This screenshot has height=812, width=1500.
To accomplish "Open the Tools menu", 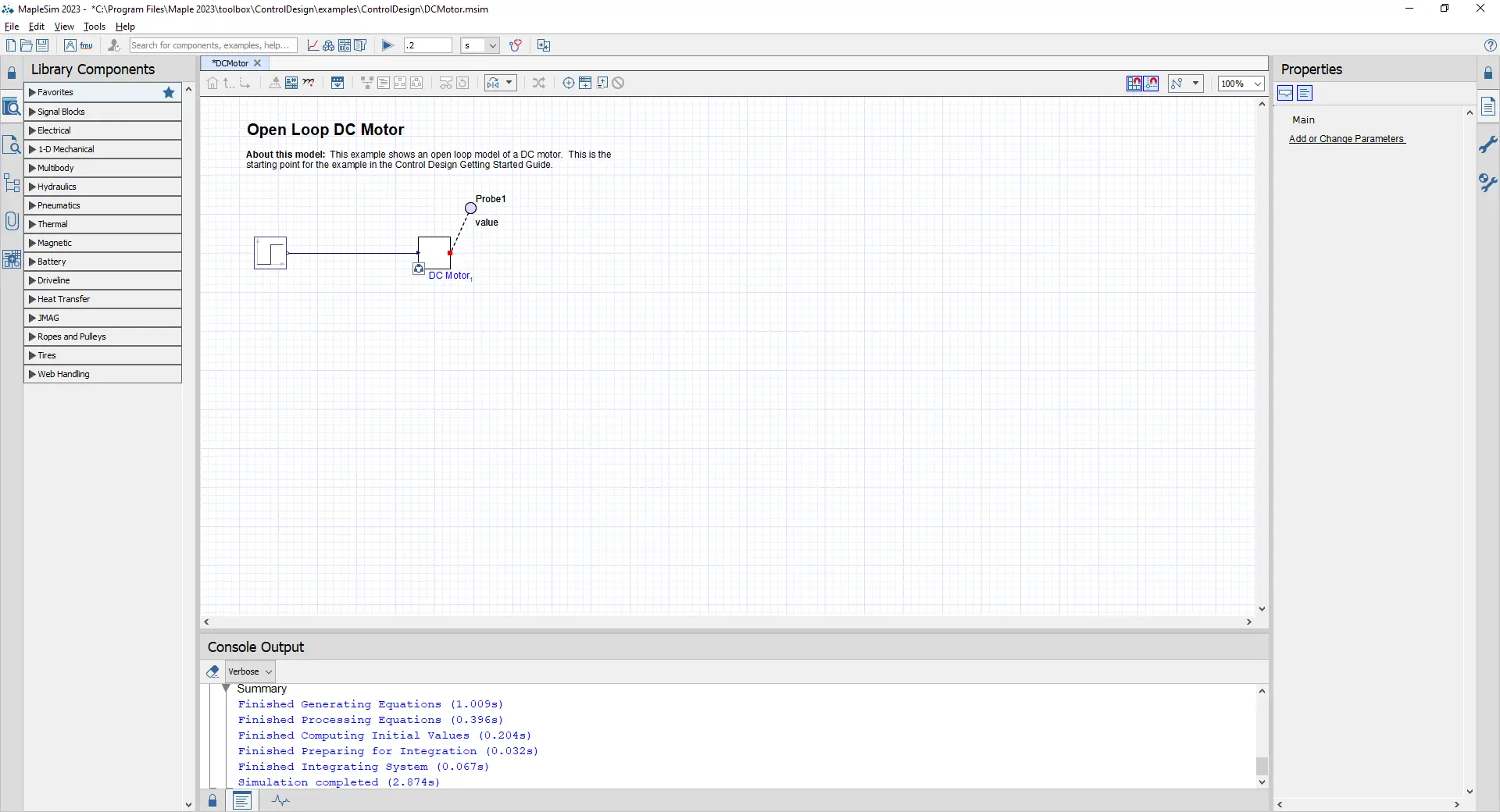I will click(95, 27).
